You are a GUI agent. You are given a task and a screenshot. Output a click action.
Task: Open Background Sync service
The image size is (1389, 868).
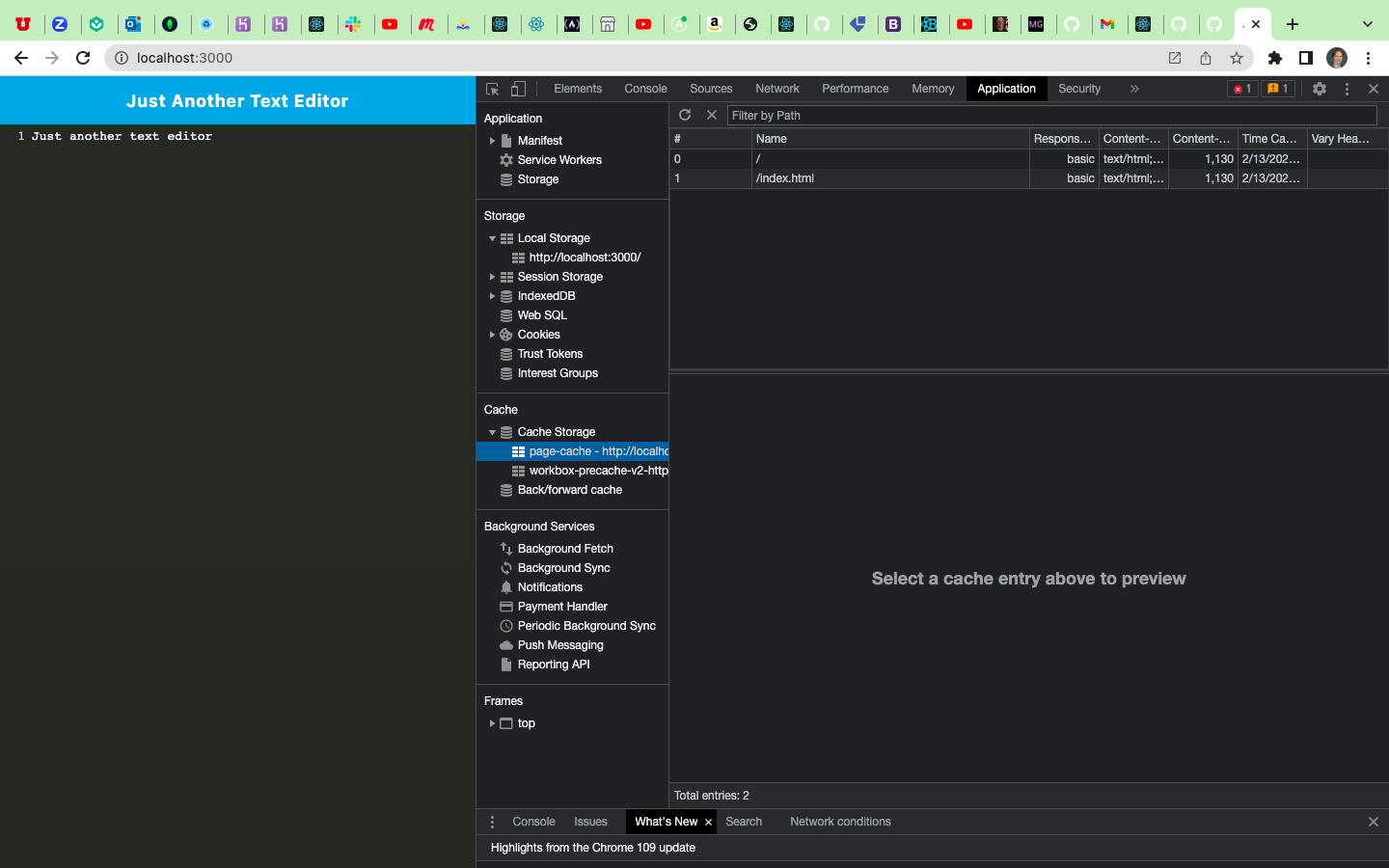(563, 568)
